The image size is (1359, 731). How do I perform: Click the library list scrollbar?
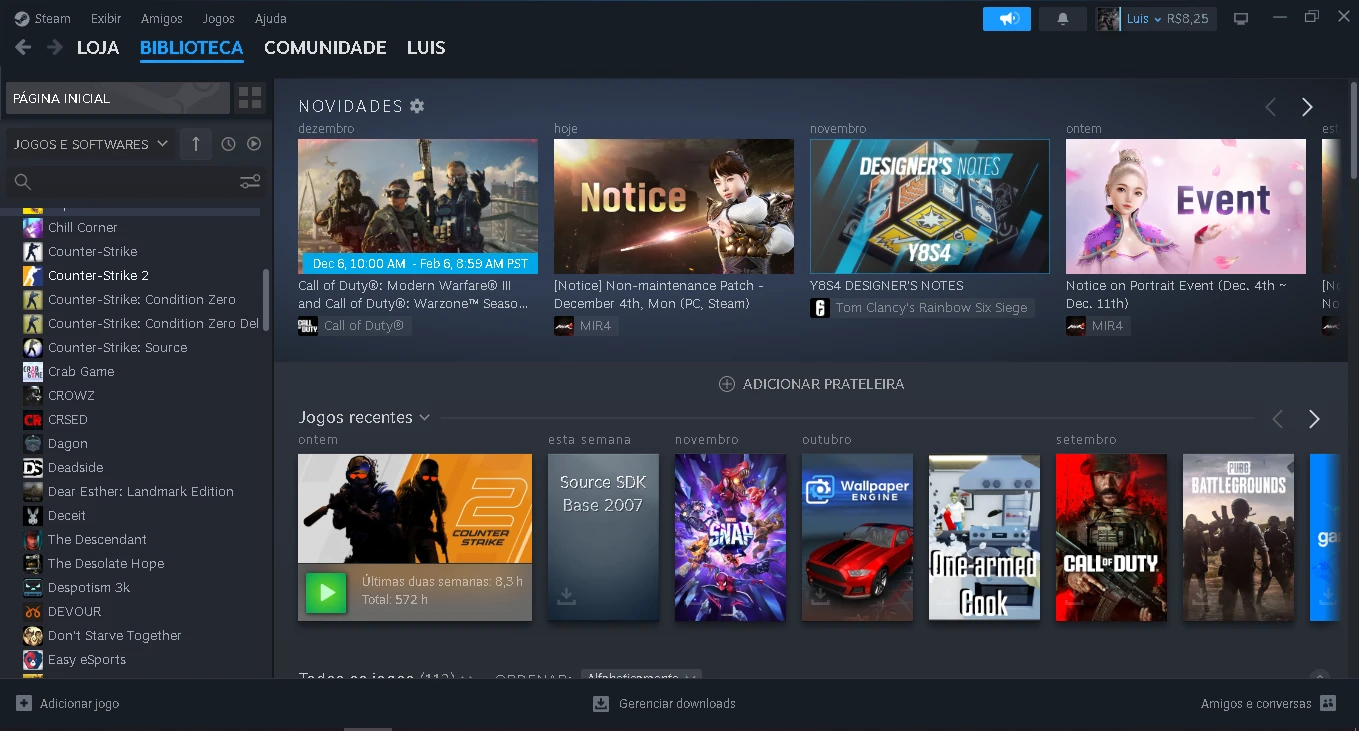pyautogui.click(x=265, y=300)
